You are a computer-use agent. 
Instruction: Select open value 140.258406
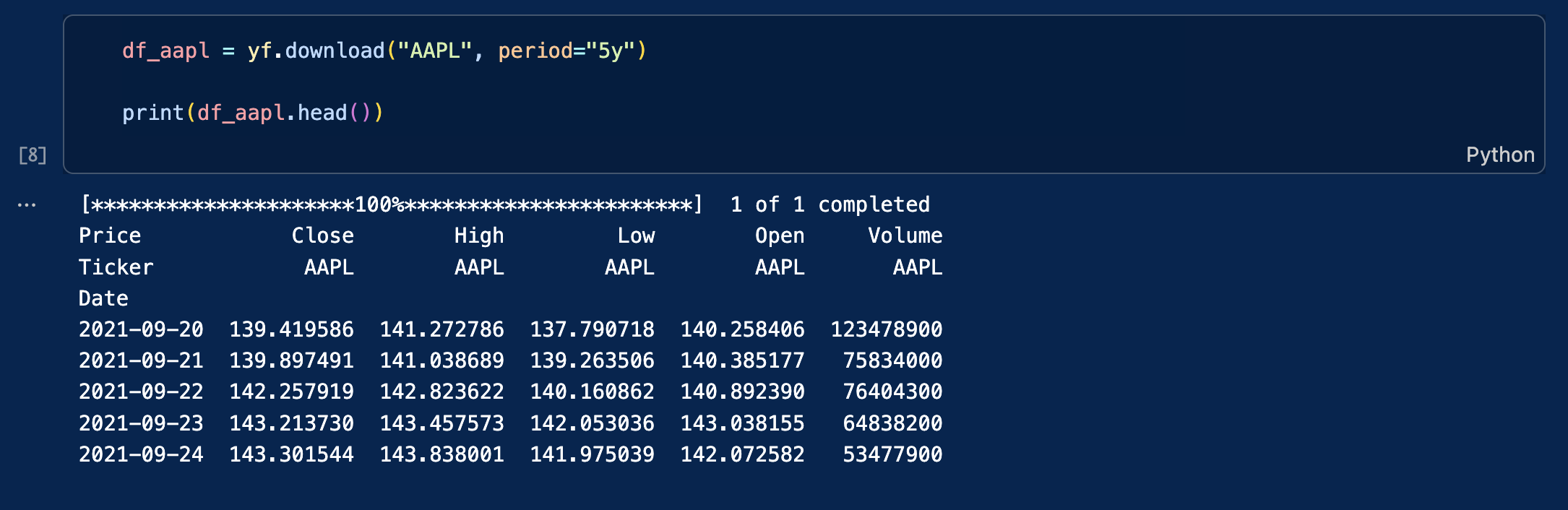pos(742,330)
